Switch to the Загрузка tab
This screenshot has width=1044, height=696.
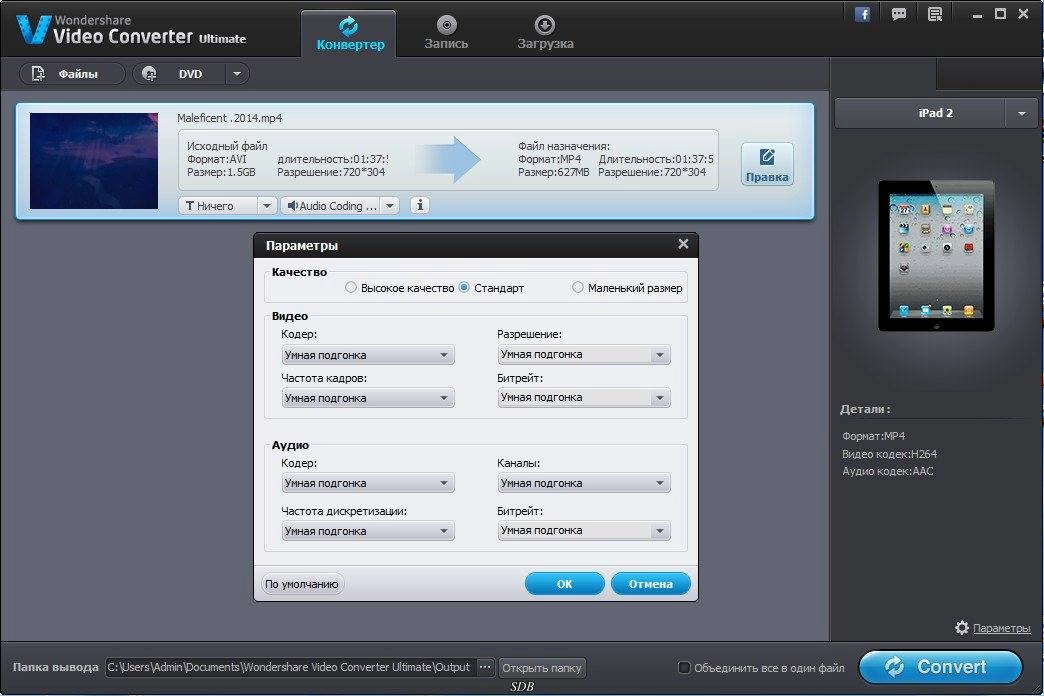545,33
